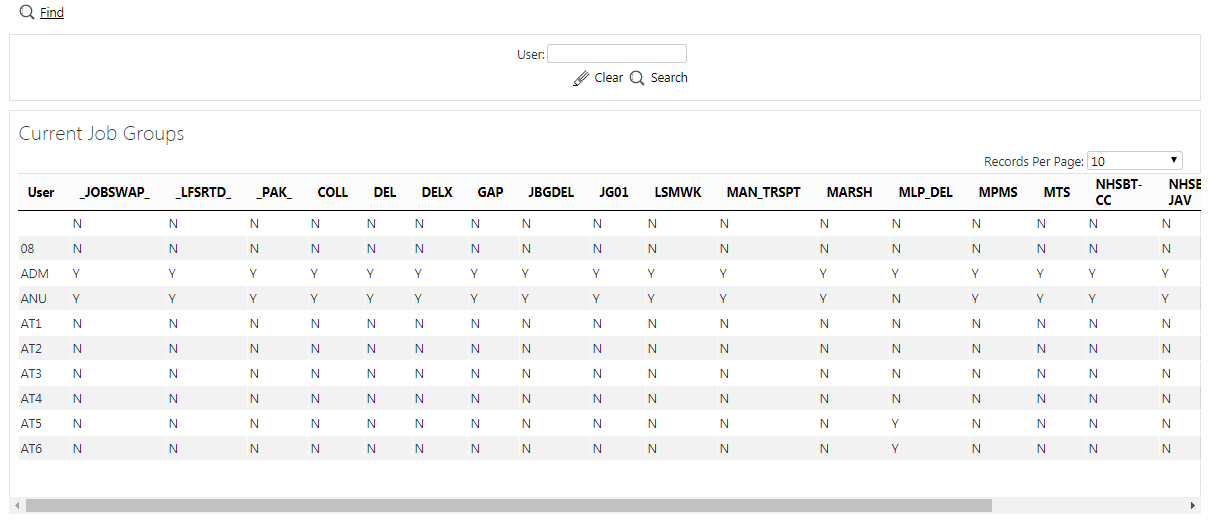Click the horizontal scrollbar thumb
The image size is (1210, 526).
(x=509, y=506)
